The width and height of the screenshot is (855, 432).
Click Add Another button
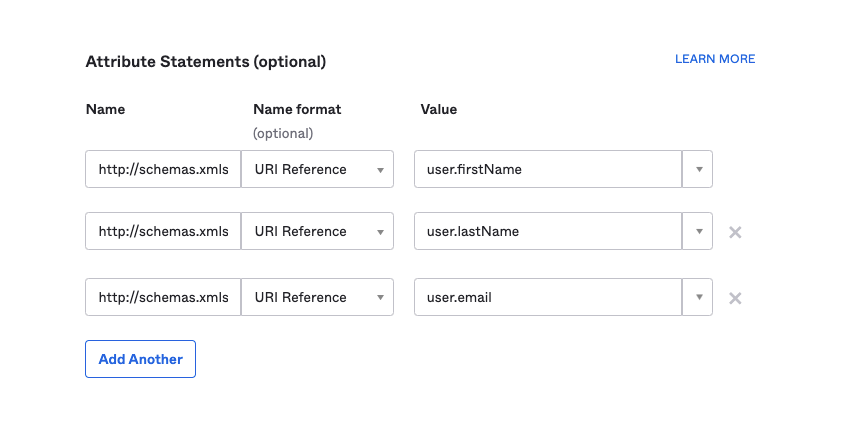click(141, 359)
